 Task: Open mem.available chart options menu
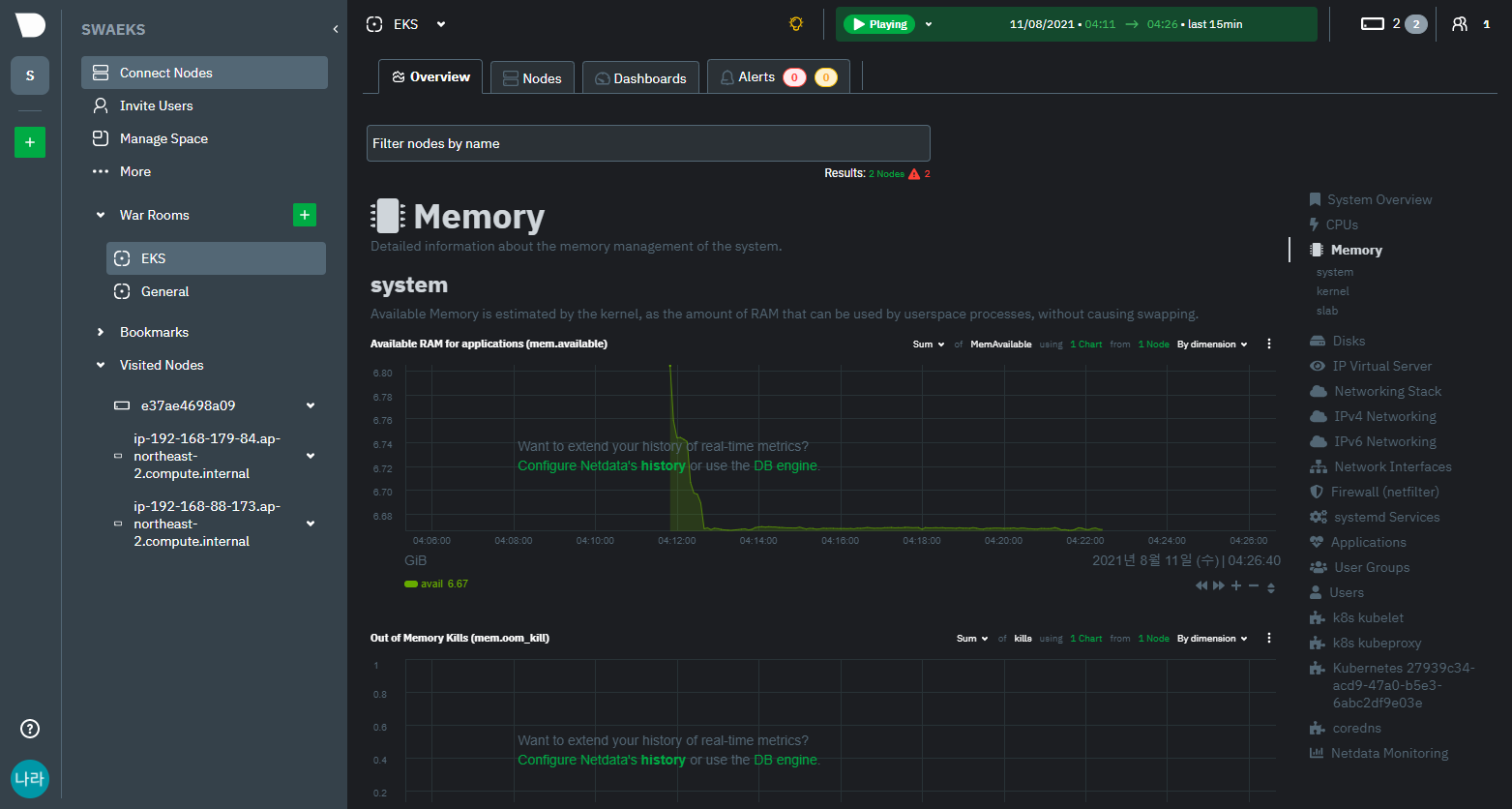point(1269,344)
